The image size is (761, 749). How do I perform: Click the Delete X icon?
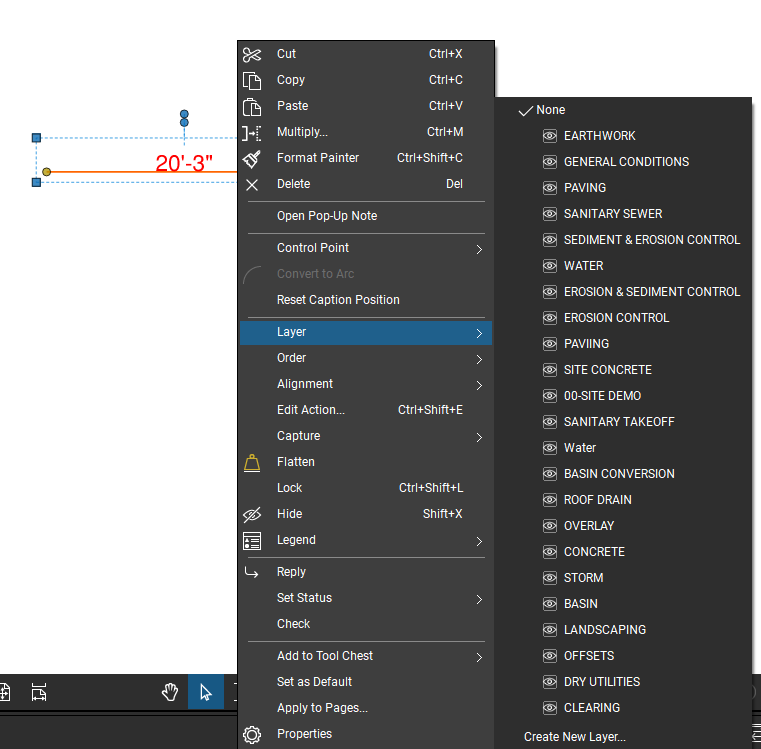(x=252, y=184)
